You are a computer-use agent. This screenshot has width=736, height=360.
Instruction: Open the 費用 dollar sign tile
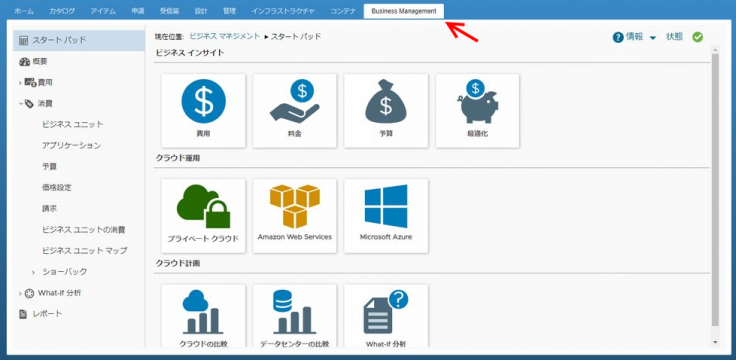pyautogui.click(x=203, y=111)
